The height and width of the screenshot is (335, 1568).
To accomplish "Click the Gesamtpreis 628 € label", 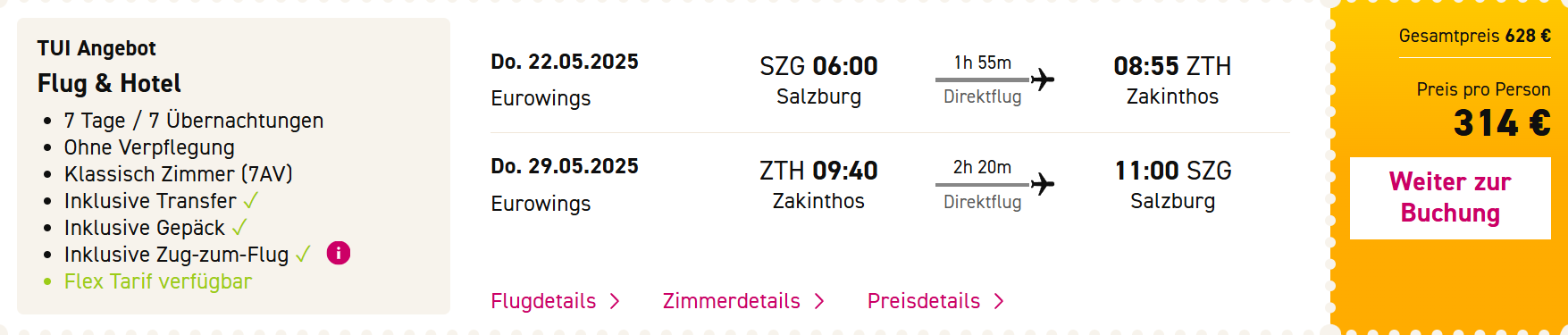I will pos(1475,36).
